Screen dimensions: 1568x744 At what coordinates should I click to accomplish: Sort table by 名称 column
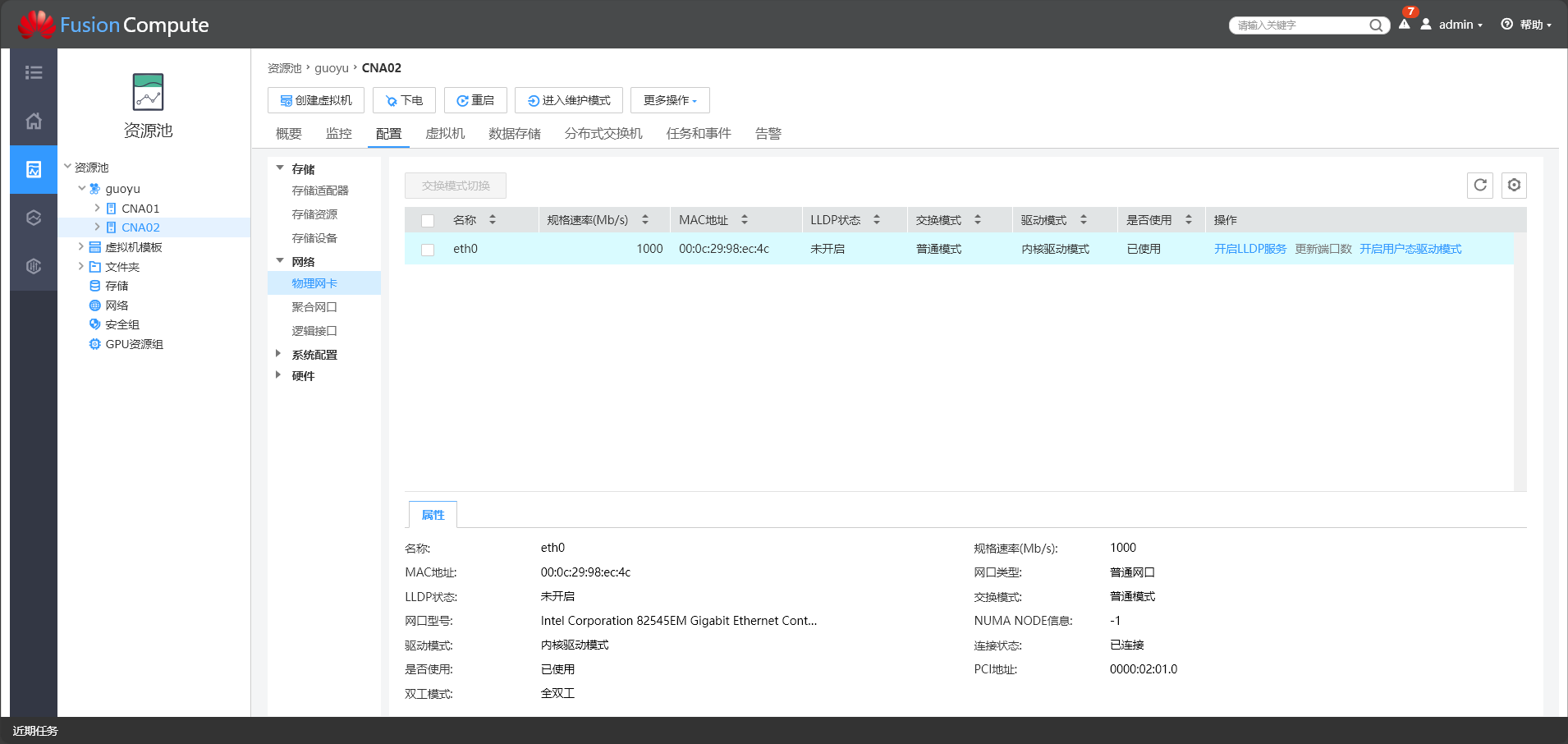click(x=493, y=219)
